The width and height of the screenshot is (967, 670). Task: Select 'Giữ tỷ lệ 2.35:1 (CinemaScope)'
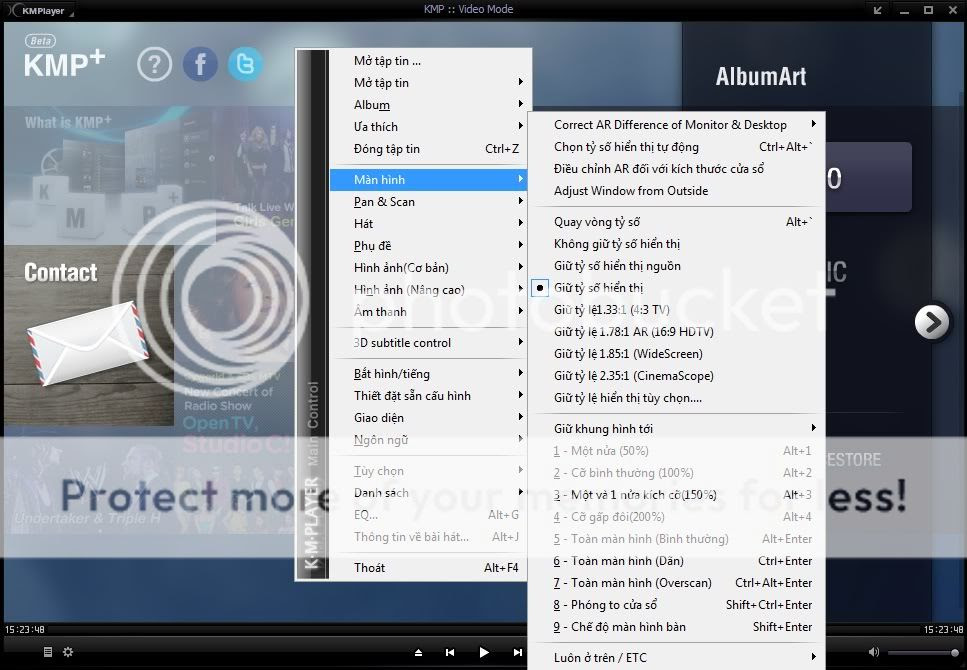(678, 376)
